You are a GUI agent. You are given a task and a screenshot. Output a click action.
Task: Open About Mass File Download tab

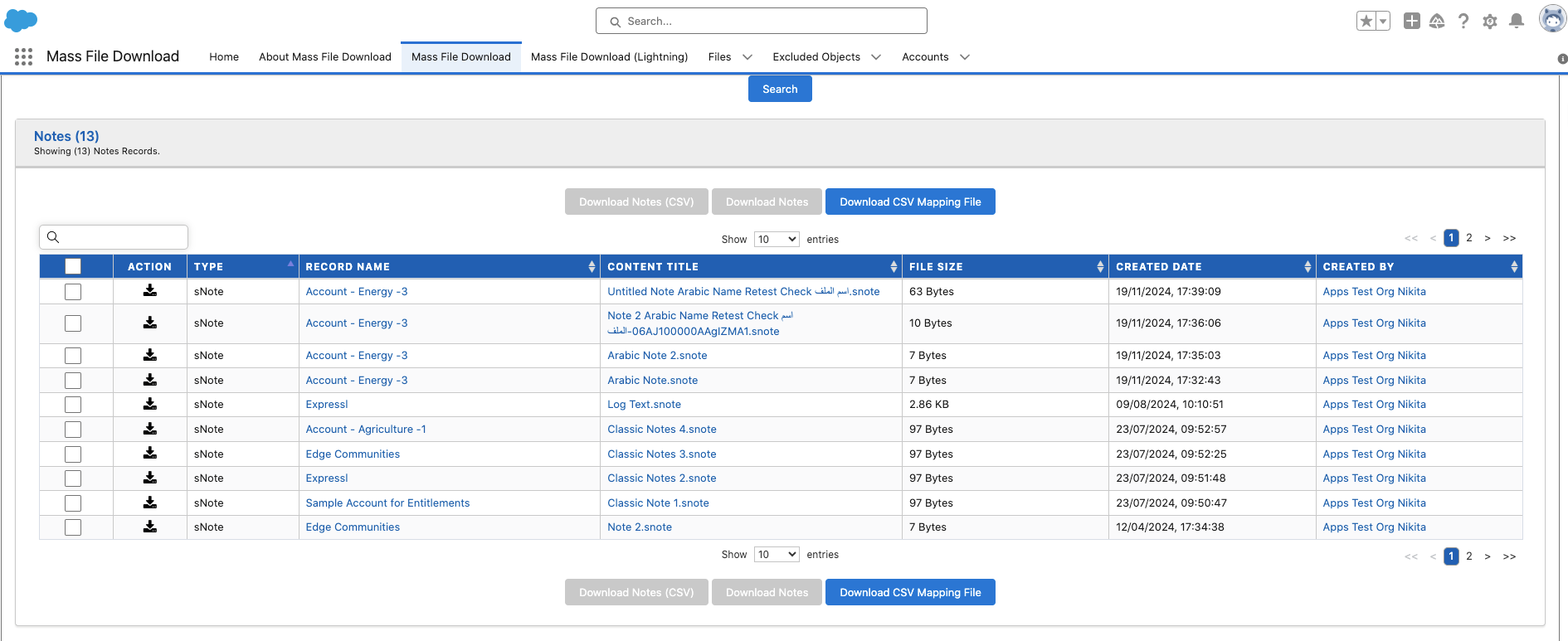tap(325, 57)
